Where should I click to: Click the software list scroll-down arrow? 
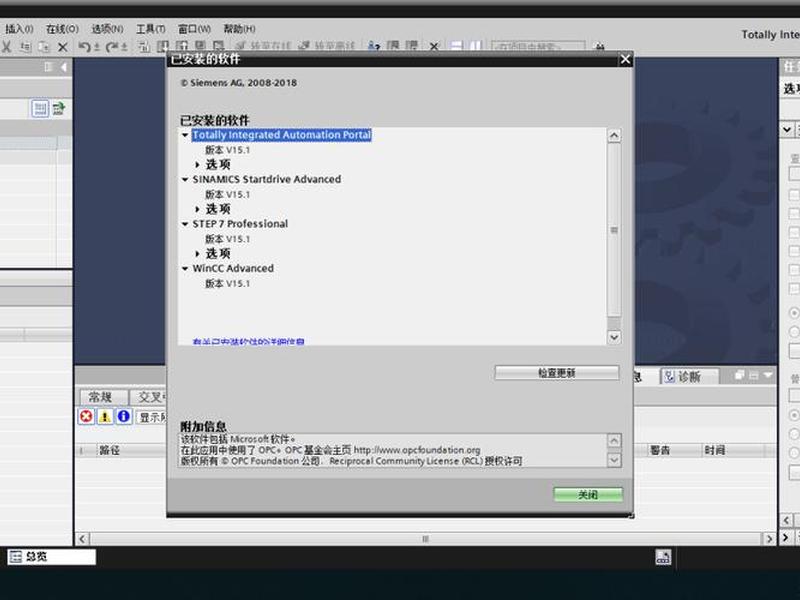point(614,337)
